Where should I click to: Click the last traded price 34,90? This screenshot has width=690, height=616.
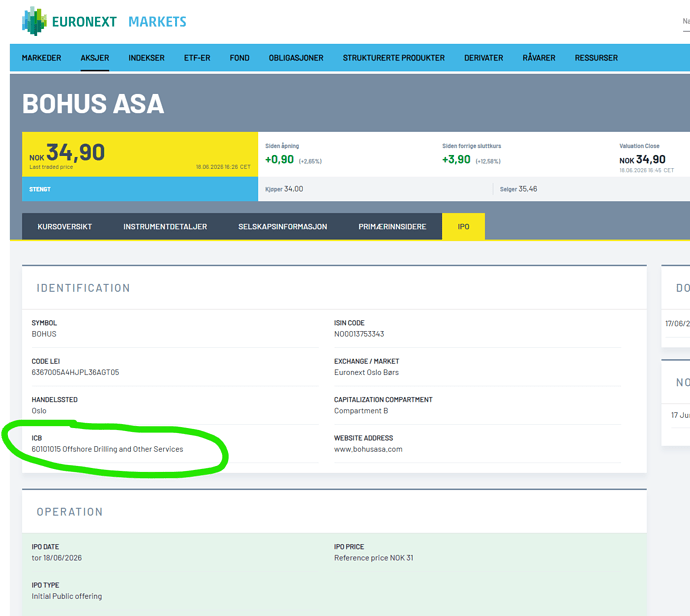coord(75,153)
